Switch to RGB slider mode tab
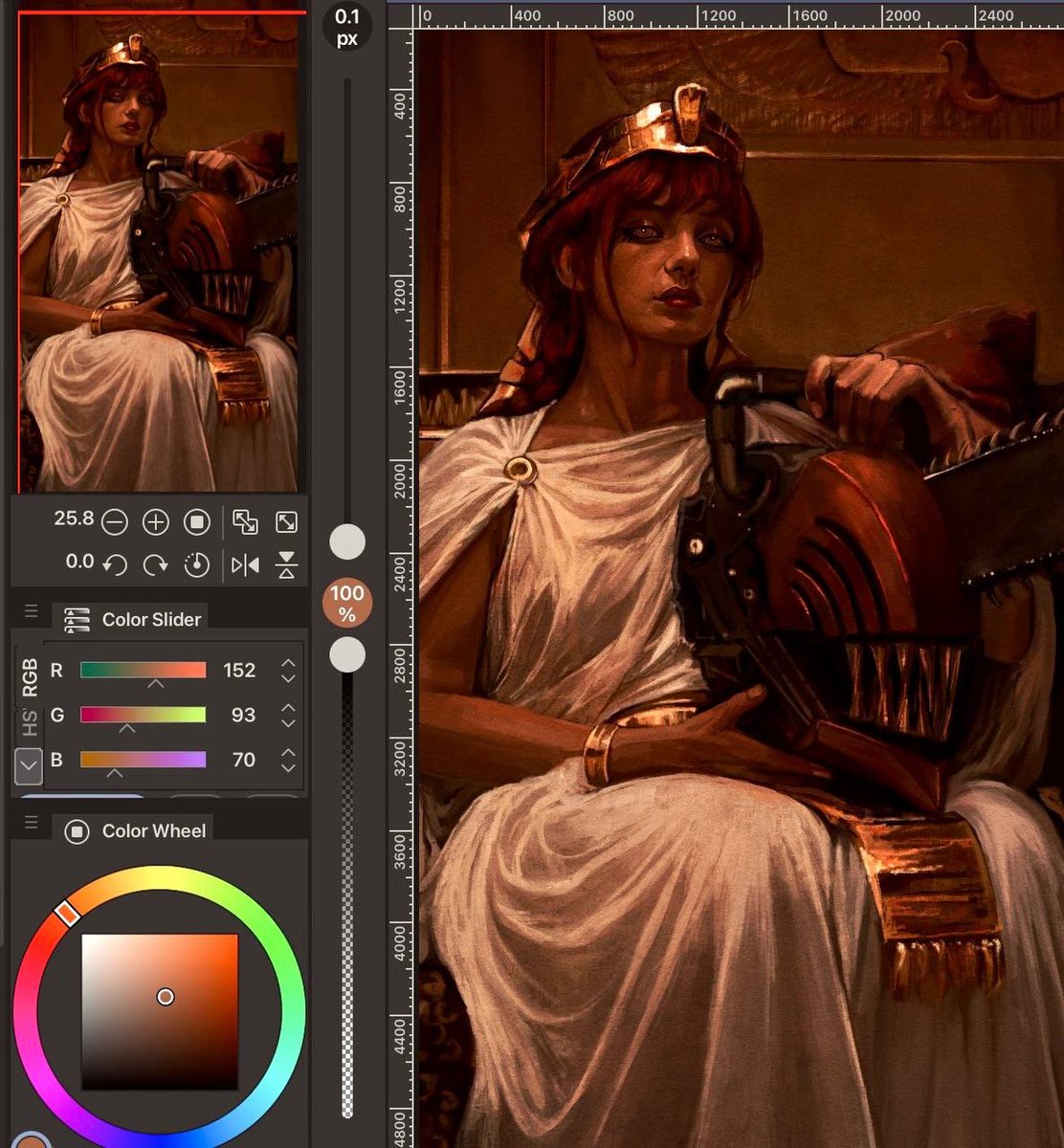The image size is (1064, 1148). 30,676
